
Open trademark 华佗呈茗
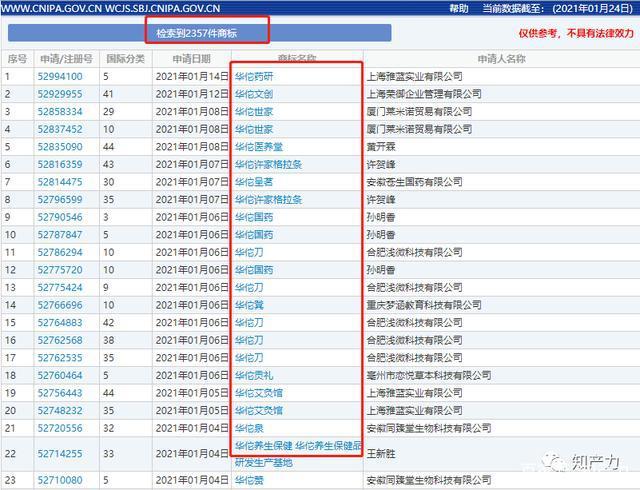pos(254,182)
